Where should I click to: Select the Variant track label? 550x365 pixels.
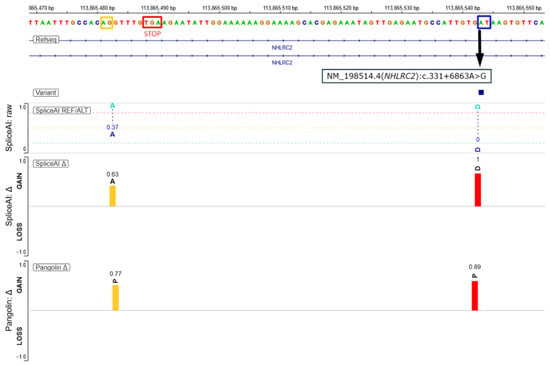(x=46, y=93)
